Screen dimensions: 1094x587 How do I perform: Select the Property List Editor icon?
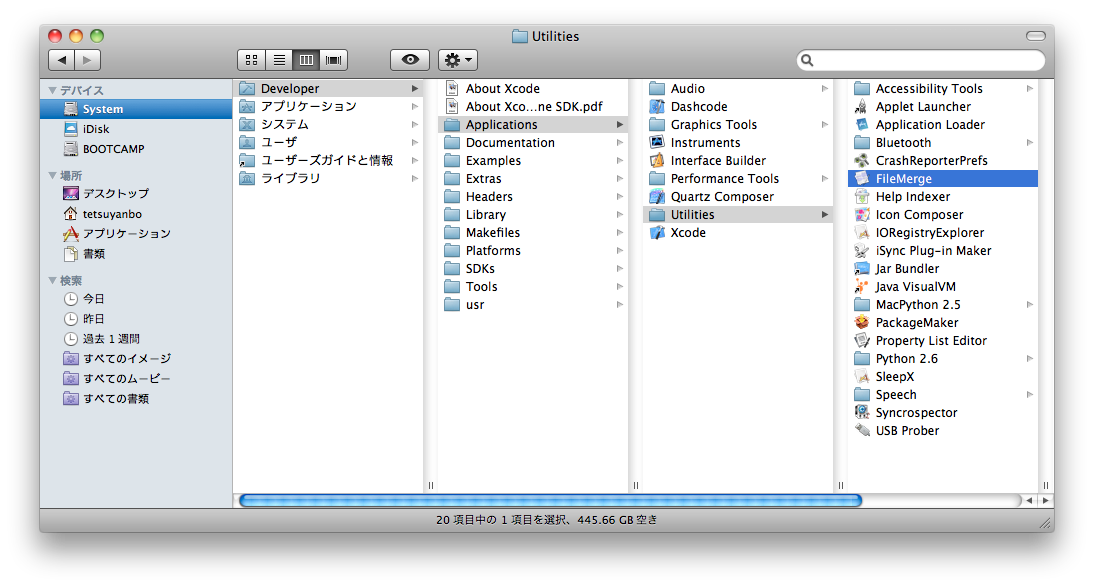862,341
